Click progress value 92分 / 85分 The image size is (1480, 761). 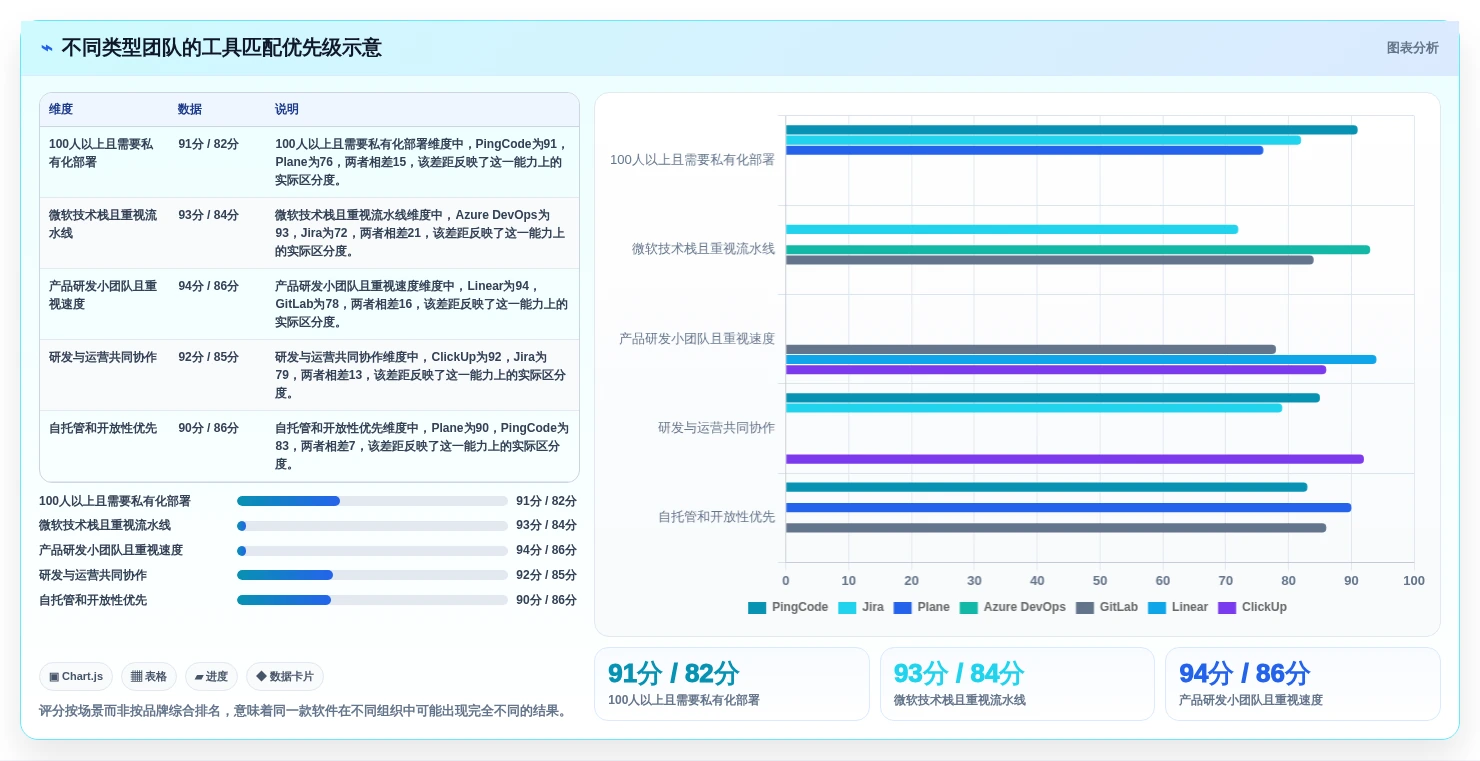tap(546, 575)
